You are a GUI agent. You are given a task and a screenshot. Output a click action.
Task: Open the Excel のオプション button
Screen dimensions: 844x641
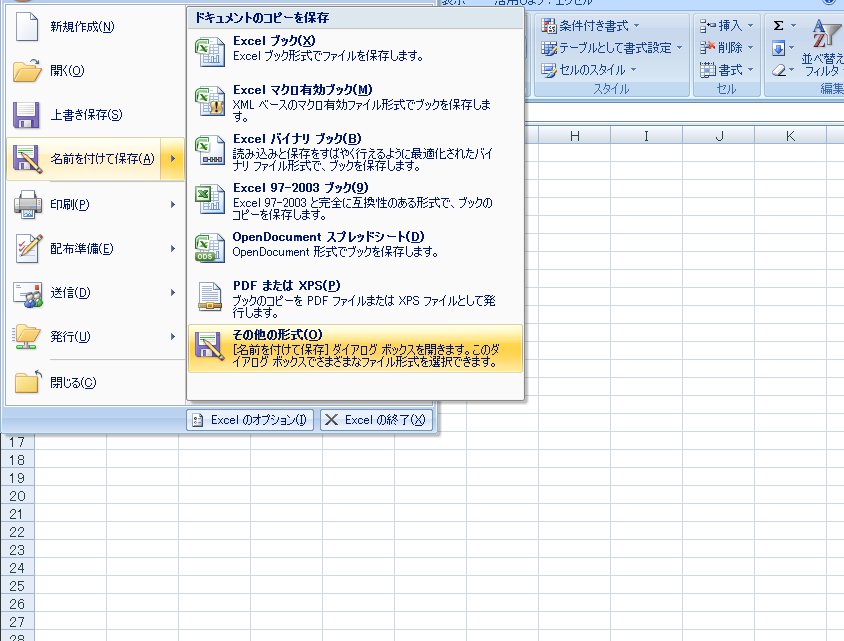[251, 420]
